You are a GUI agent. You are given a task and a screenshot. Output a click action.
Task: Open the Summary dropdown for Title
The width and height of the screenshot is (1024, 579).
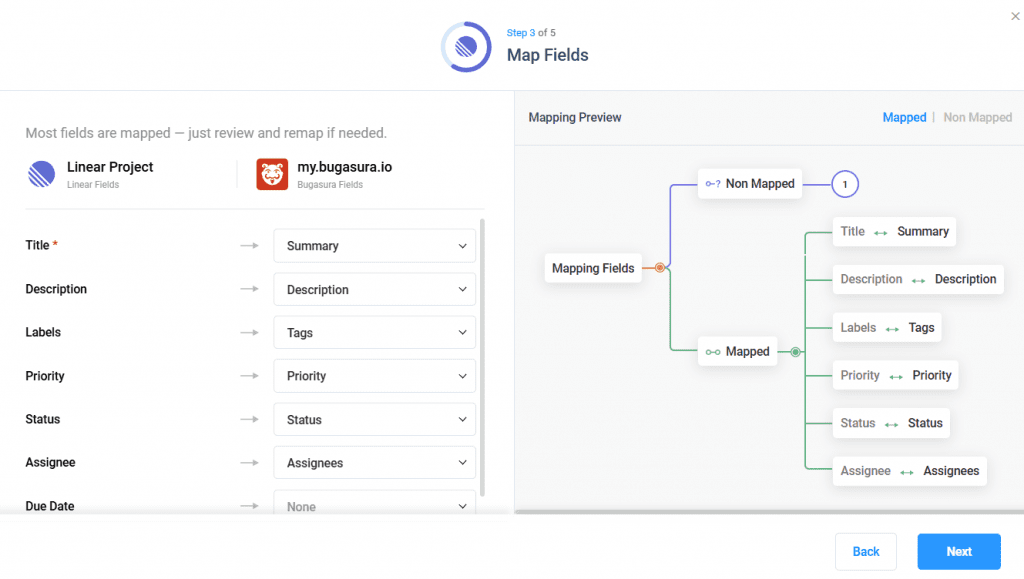[x=374, y=246]
